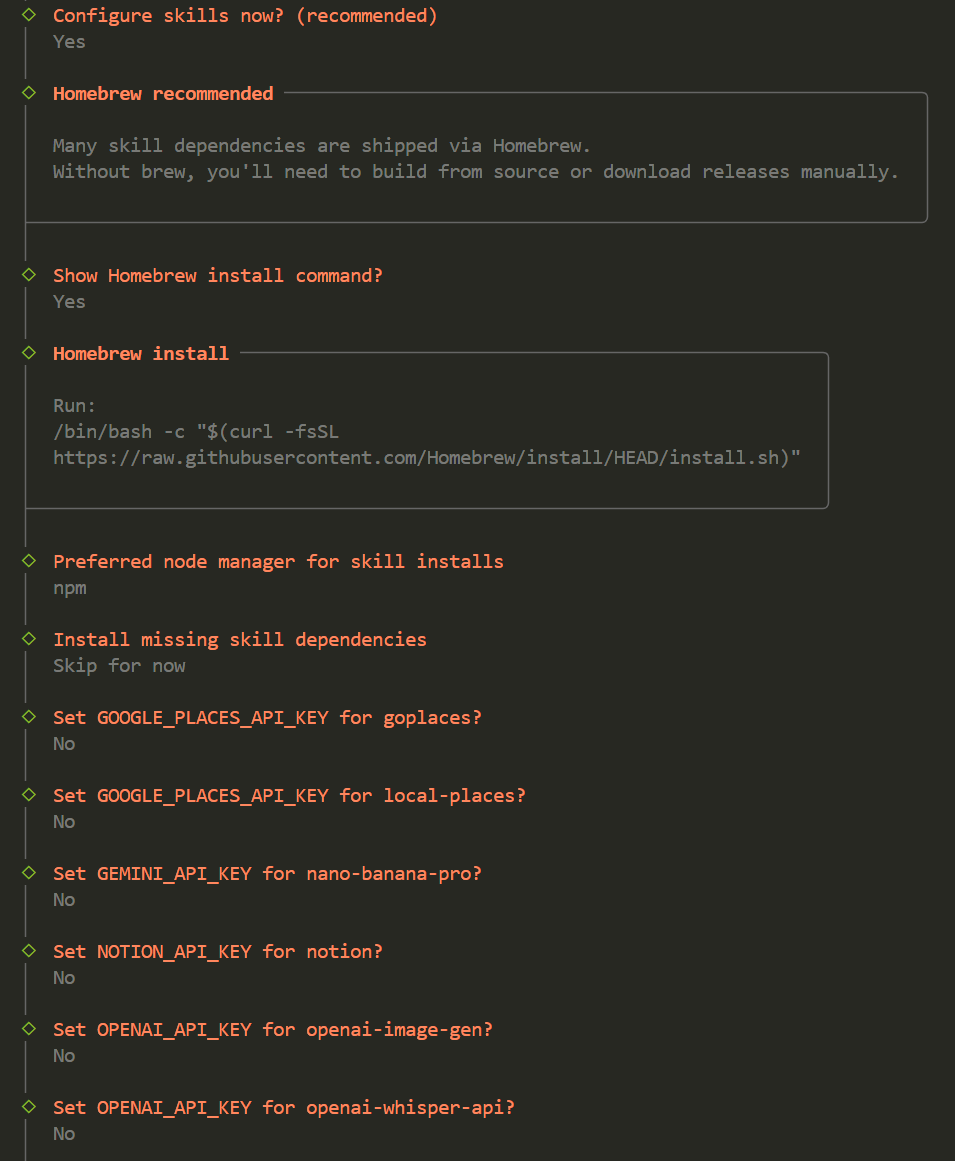Click the diamond beside the nano-banana-pro prompt
Image resolution: width=955 pixels, height=1161 pixels.
(x=29, y=873)
